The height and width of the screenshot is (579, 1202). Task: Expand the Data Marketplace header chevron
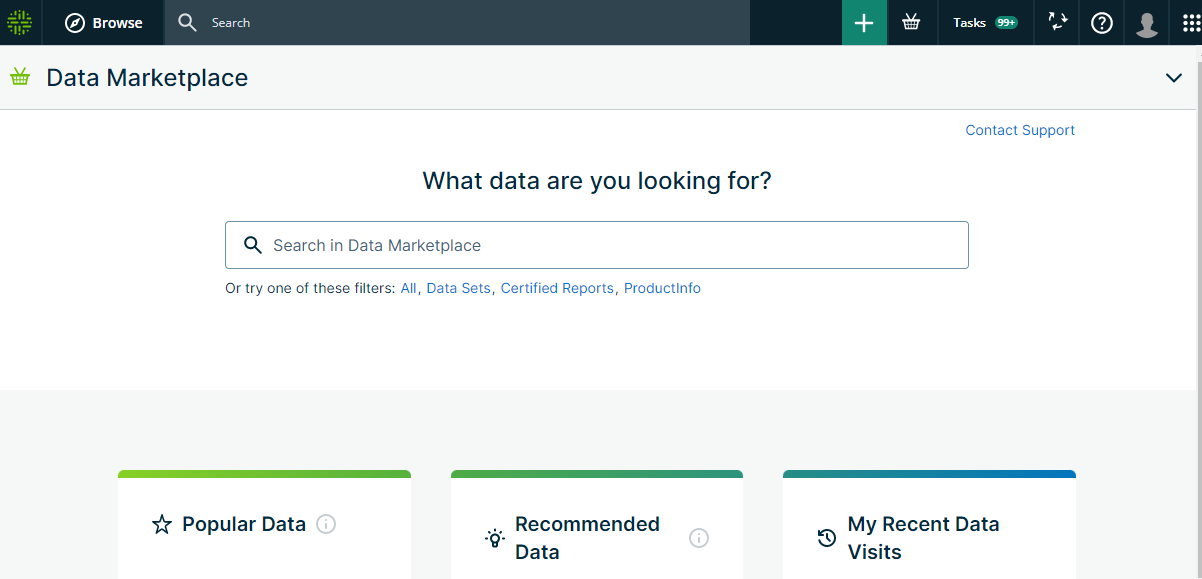(x=1174, y=78)
